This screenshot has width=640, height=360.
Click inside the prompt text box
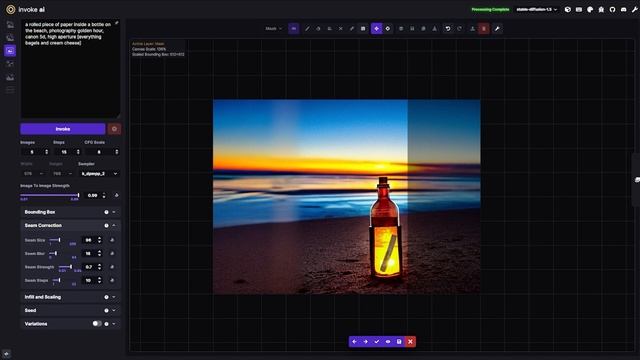70,69
